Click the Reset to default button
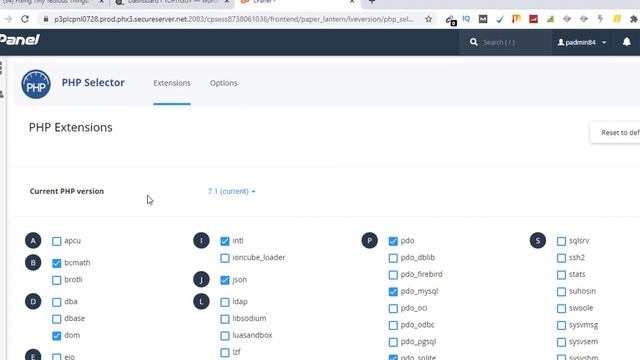 (x=615, y=133)
